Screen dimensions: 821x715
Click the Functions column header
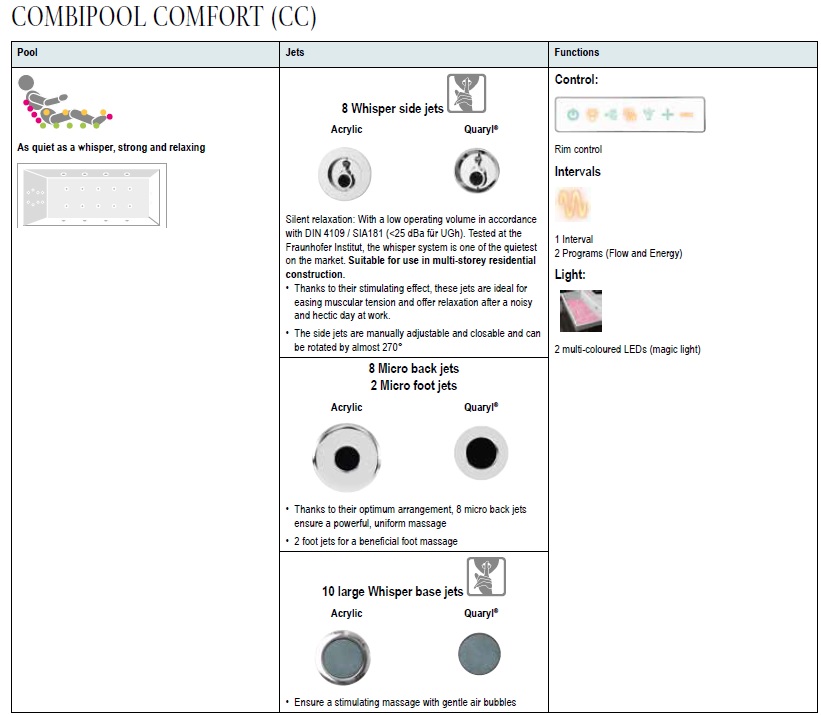[577, 53]
